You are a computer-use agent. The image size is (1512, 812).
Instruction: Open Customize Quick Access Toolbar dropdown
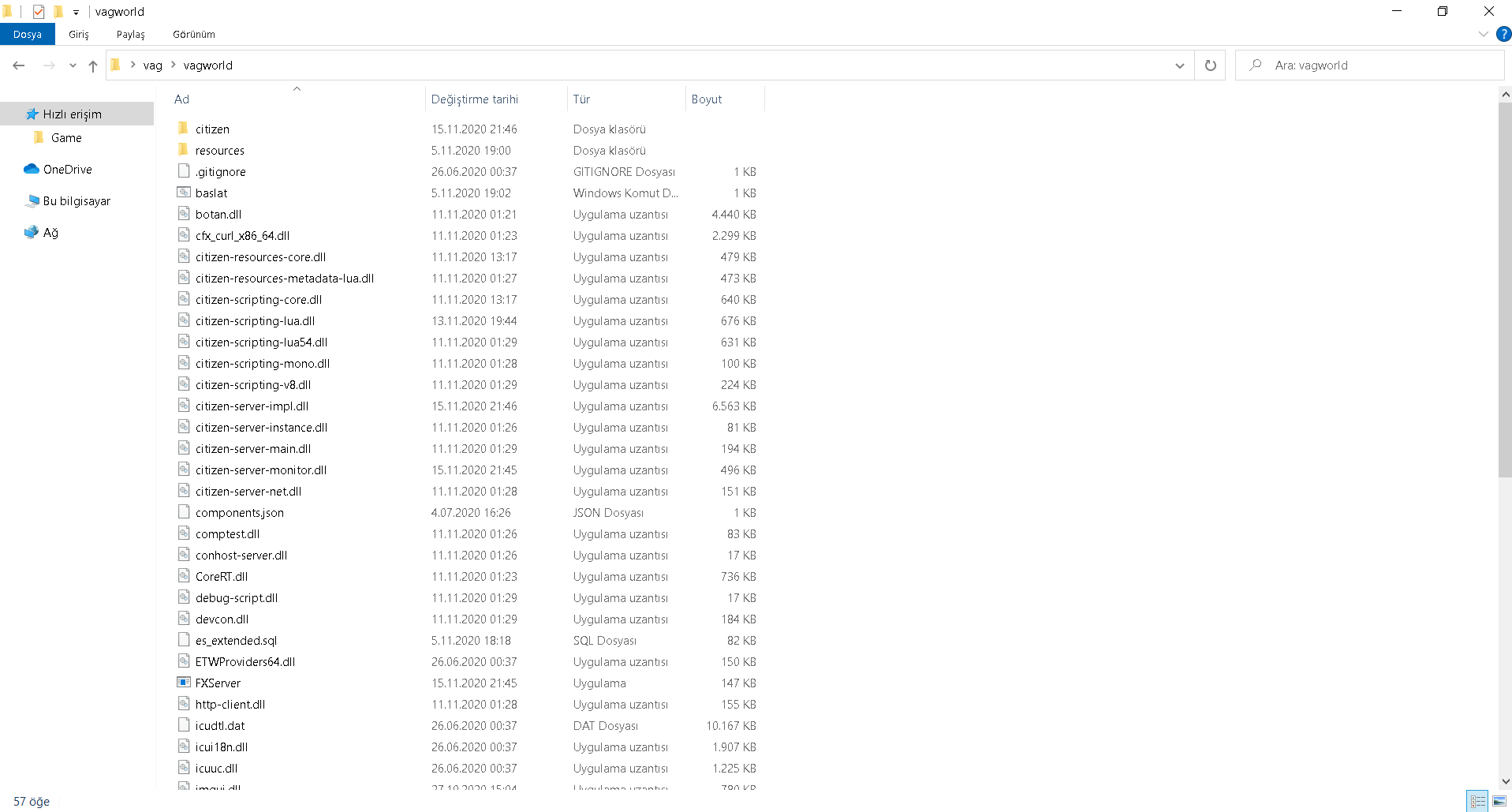point(76,12)
